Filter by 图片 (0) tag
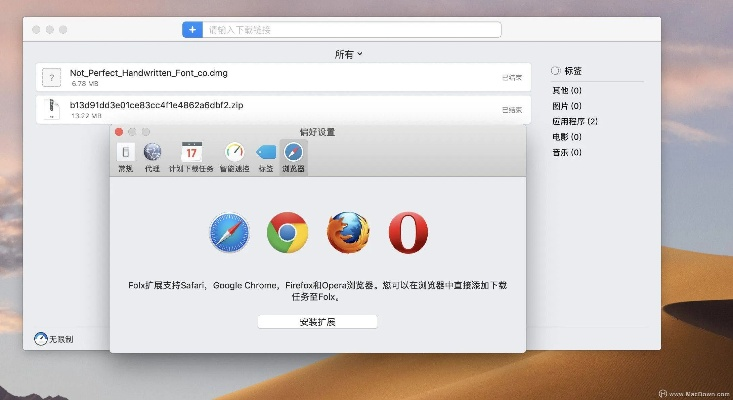The width and height of the screenshot is (733, 400). 567,106
